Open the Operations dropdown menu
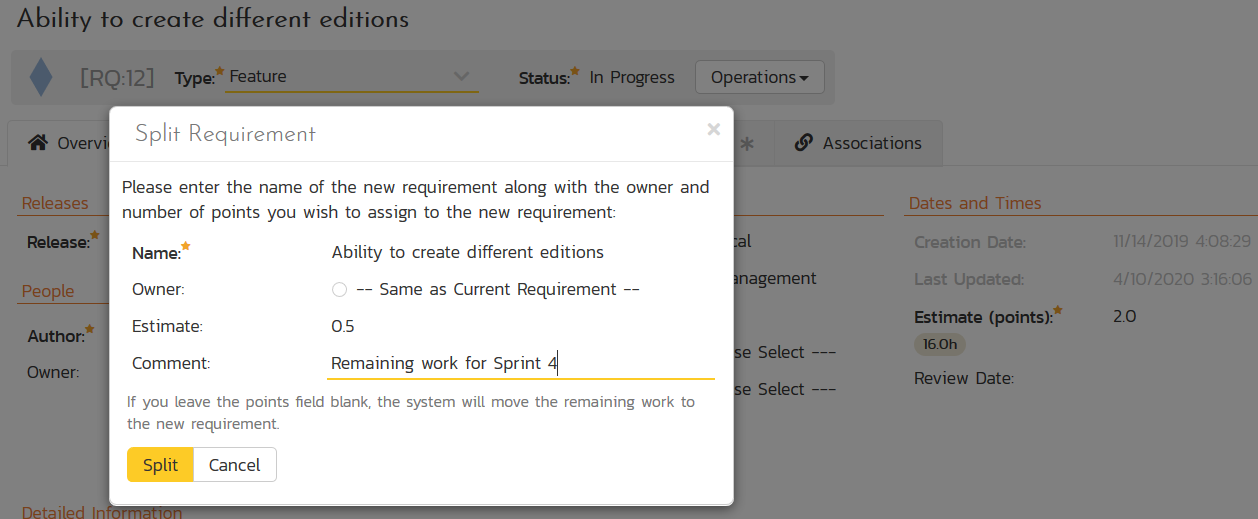 pyautogui.click(x=759, y=77)
